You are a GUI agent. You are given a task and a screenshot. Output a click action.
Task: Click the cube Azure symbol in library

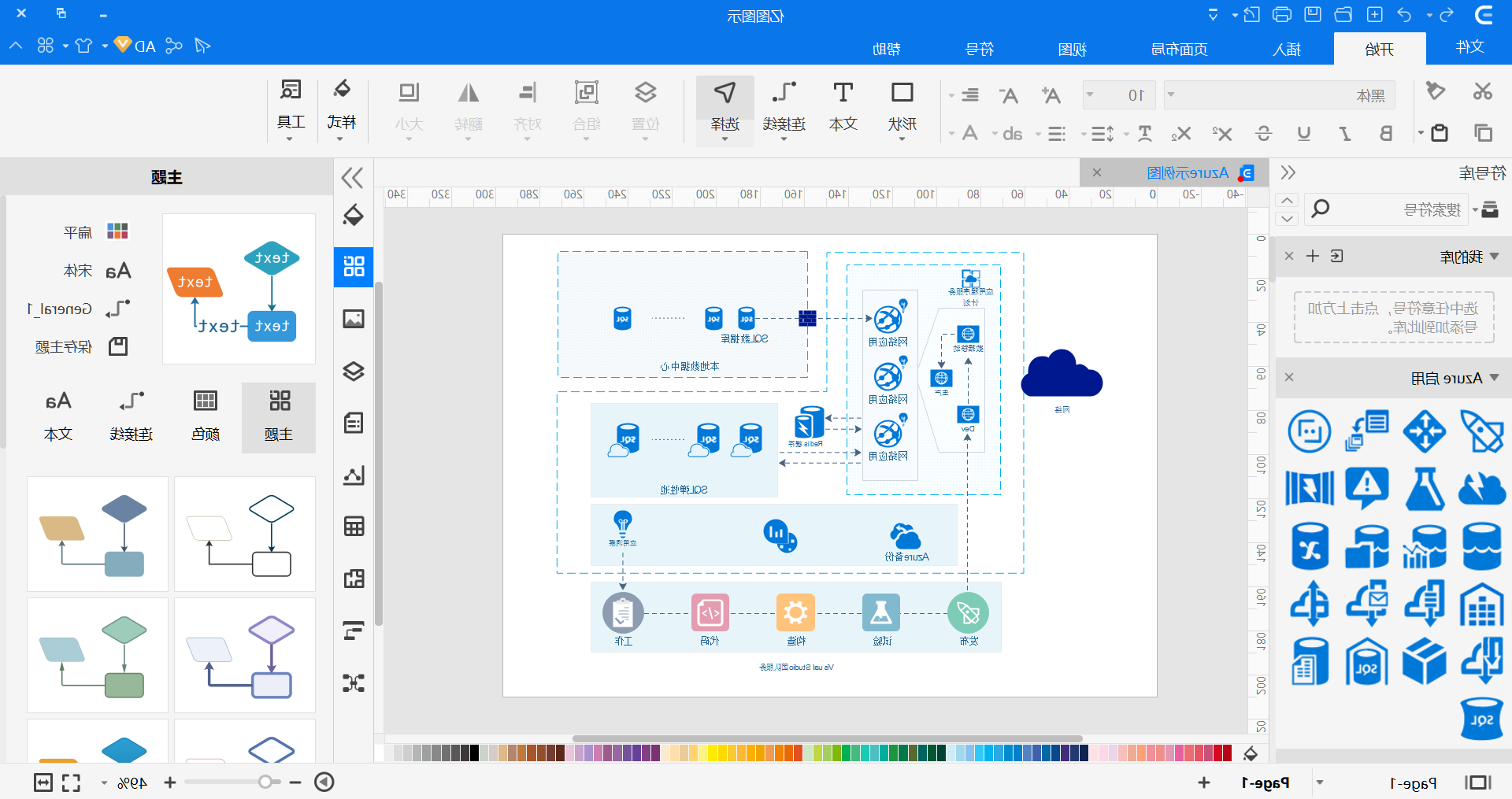tap(1425, 662)
